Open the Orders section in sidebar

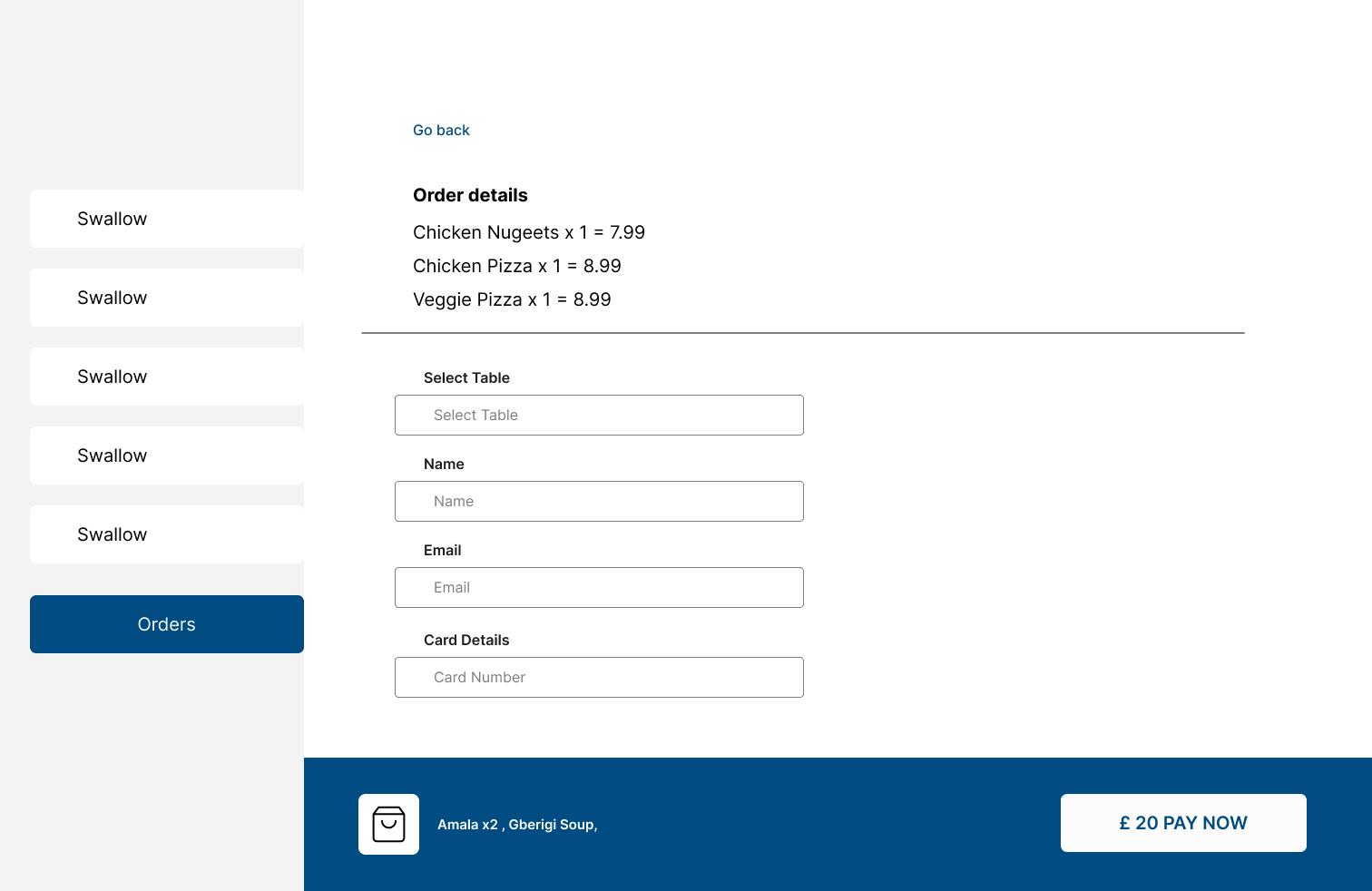click(167, 624)
